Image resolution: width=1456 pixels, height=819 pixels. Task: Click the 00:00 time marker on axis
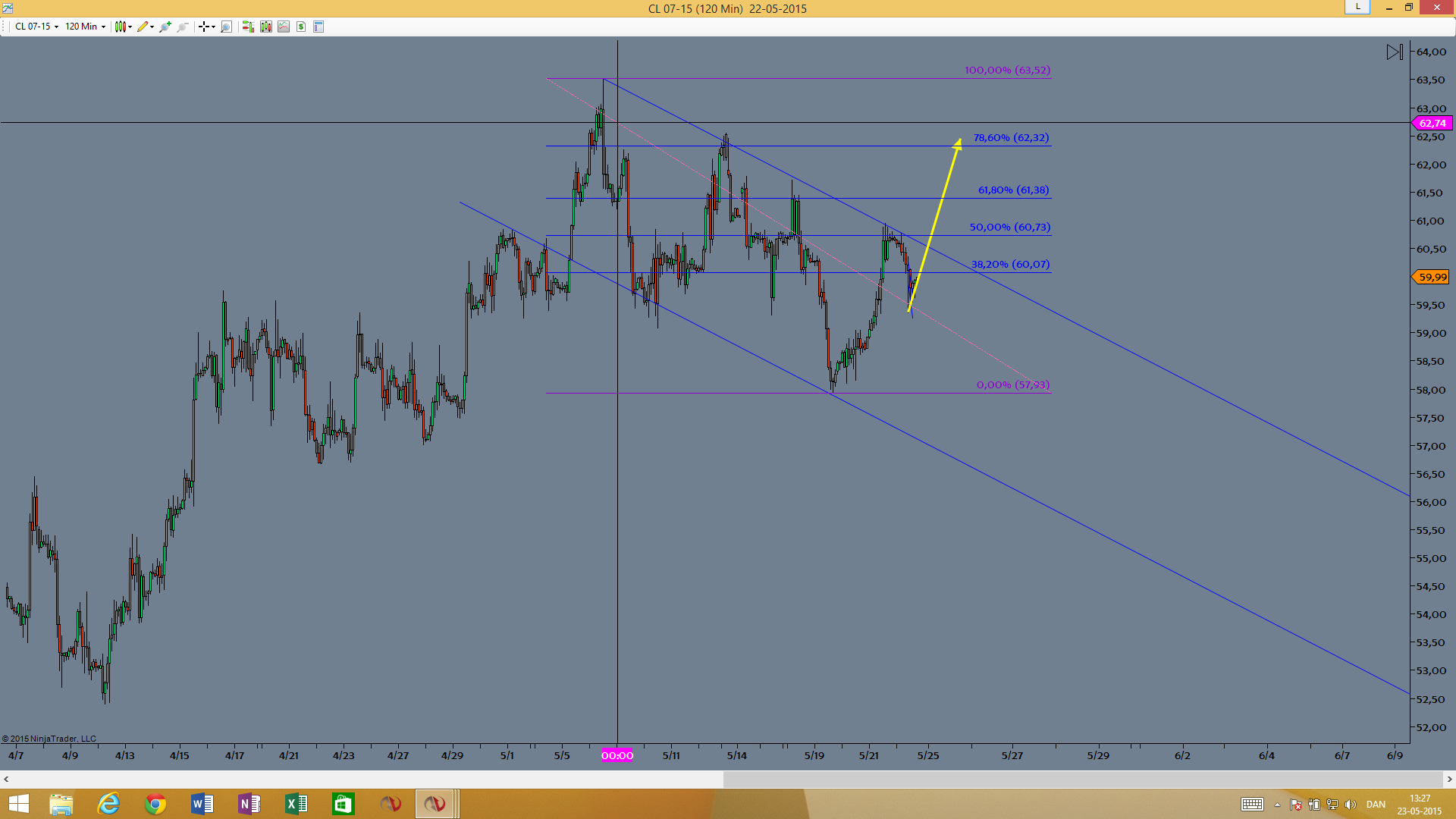[617, 755]
